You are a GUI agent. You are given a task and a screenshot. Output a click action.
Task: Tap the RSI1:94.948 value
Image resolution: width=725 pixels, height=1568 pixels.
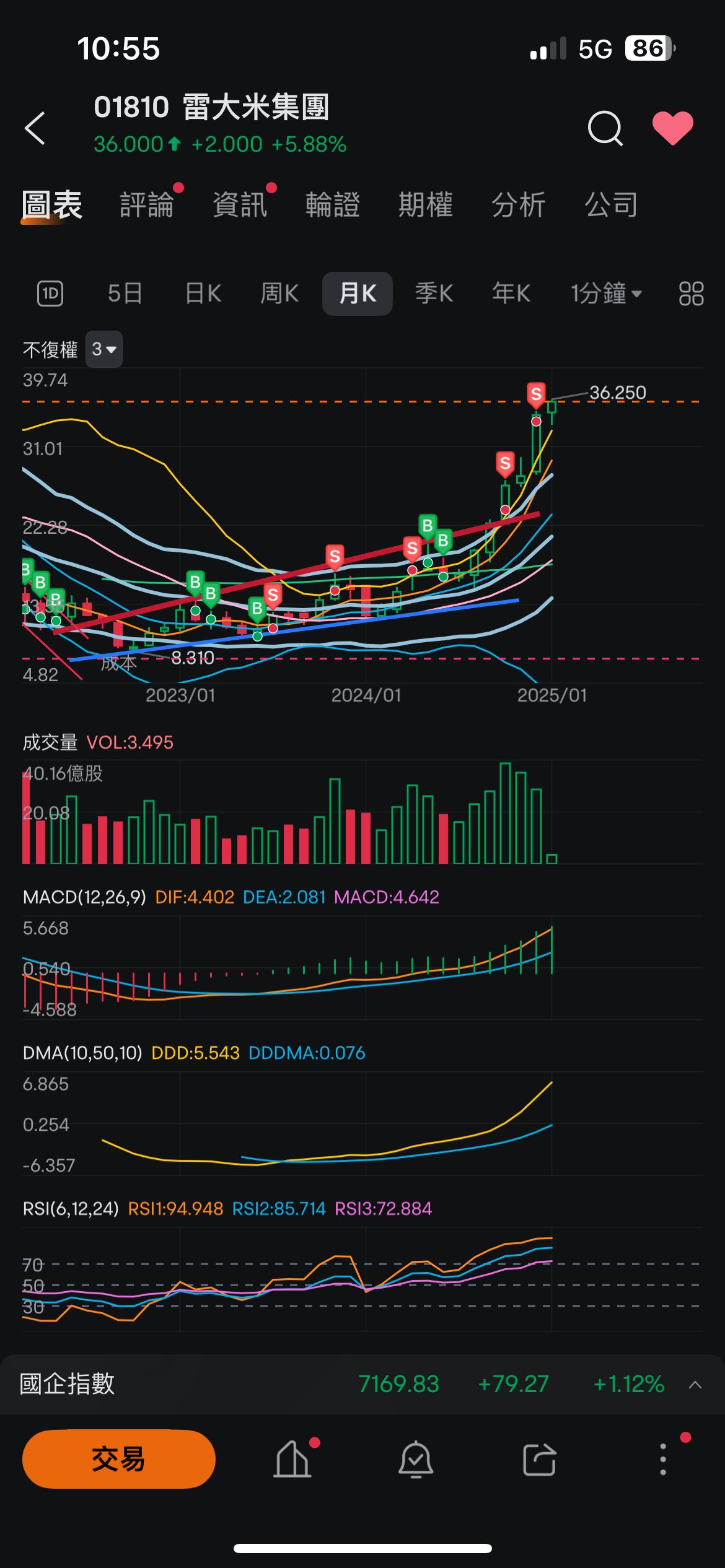(175, 1209)
